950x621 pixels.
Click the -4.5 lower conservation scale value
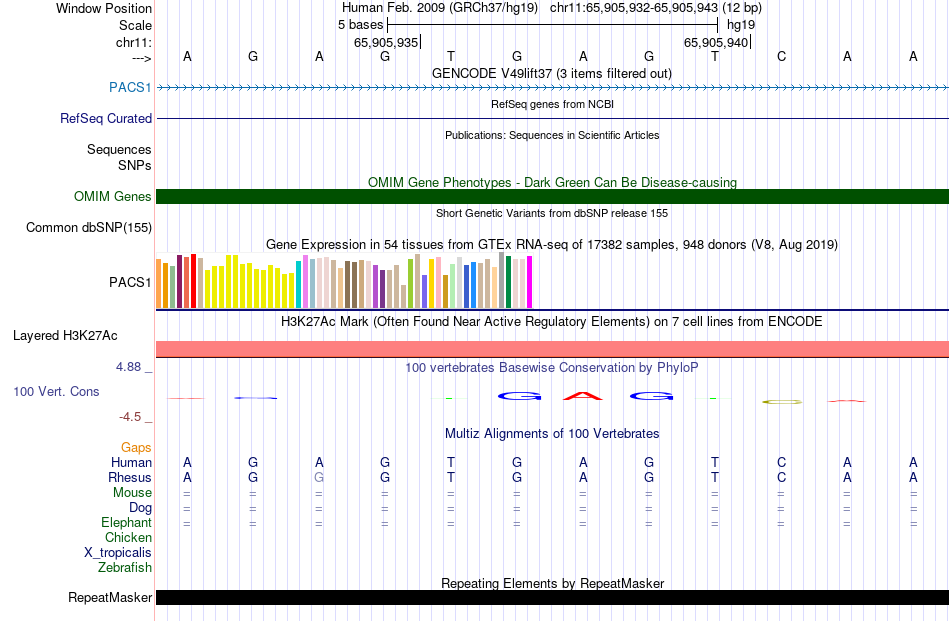coord(130,417)
